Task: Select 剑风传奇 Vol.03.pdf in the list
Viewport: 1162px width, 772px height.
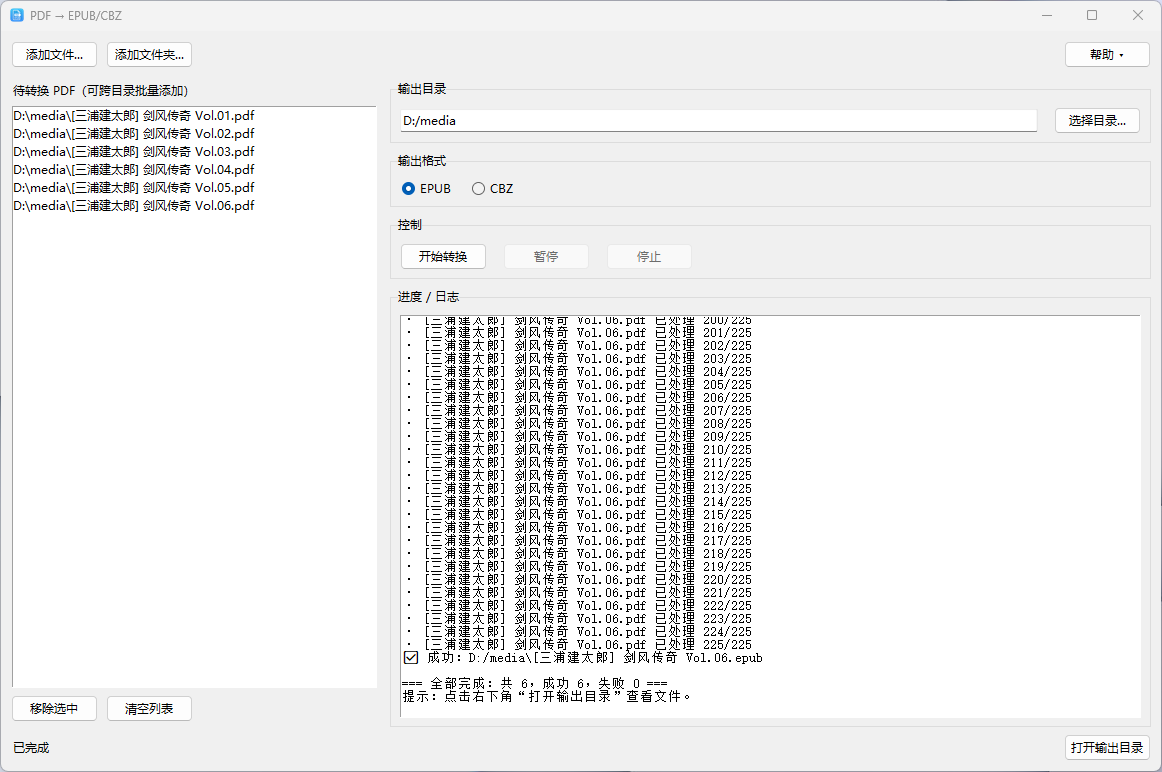Action: (134, 152)
